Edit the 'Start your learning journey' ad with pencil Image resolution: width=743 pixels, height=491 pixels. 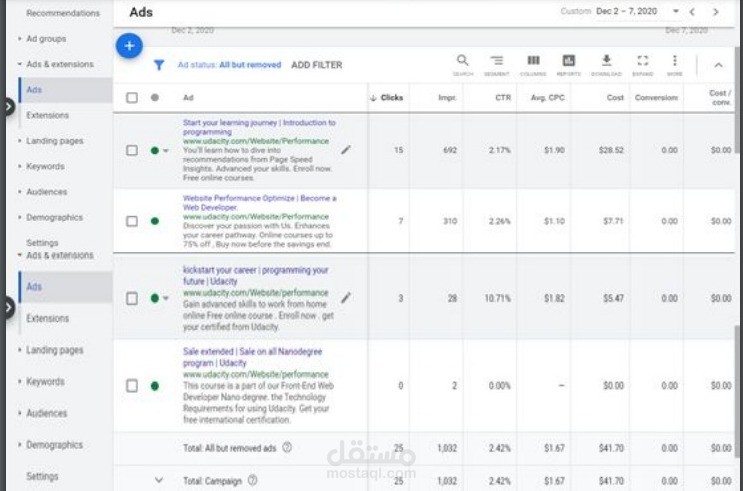346,150
